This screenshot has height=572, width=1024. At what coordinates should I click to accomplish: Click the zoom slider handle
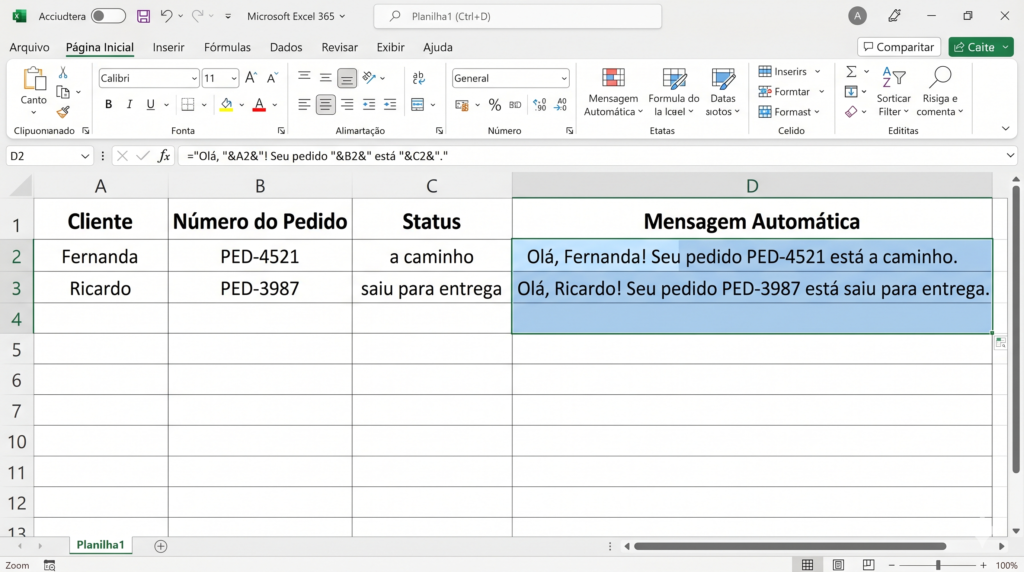tap(938, 565)
